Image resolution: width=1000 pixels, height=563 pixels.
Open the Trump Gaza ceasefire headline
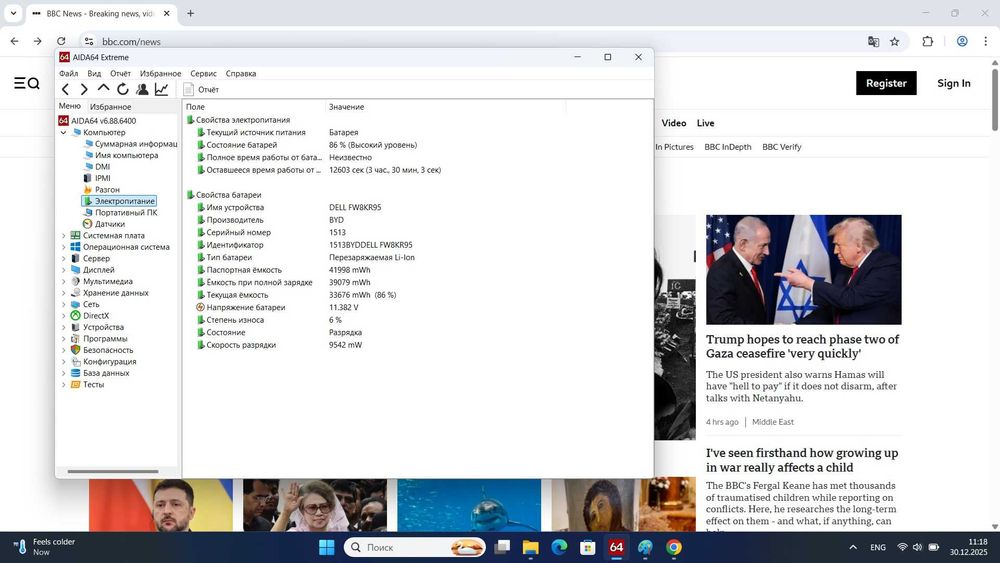point(802,347)
